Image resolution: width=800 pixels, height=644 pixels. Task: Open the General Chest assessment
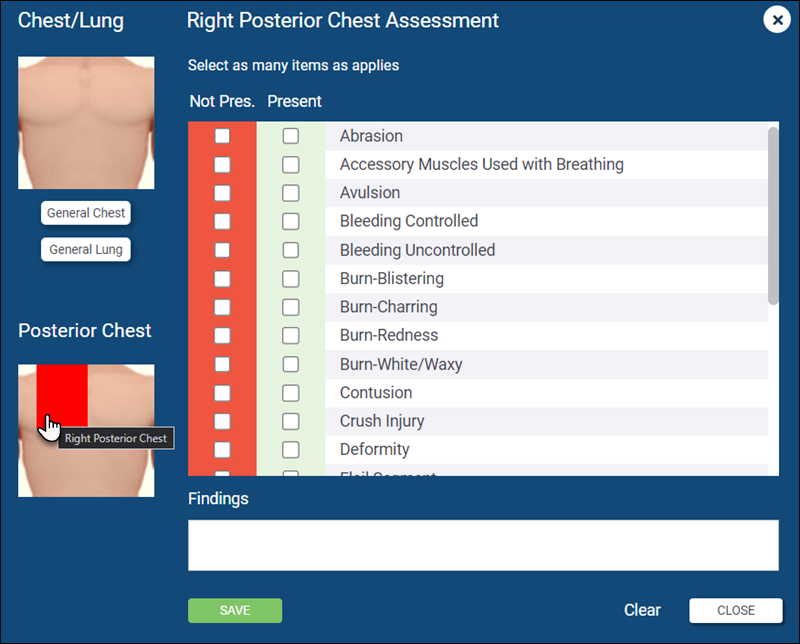tap(86, 213)
